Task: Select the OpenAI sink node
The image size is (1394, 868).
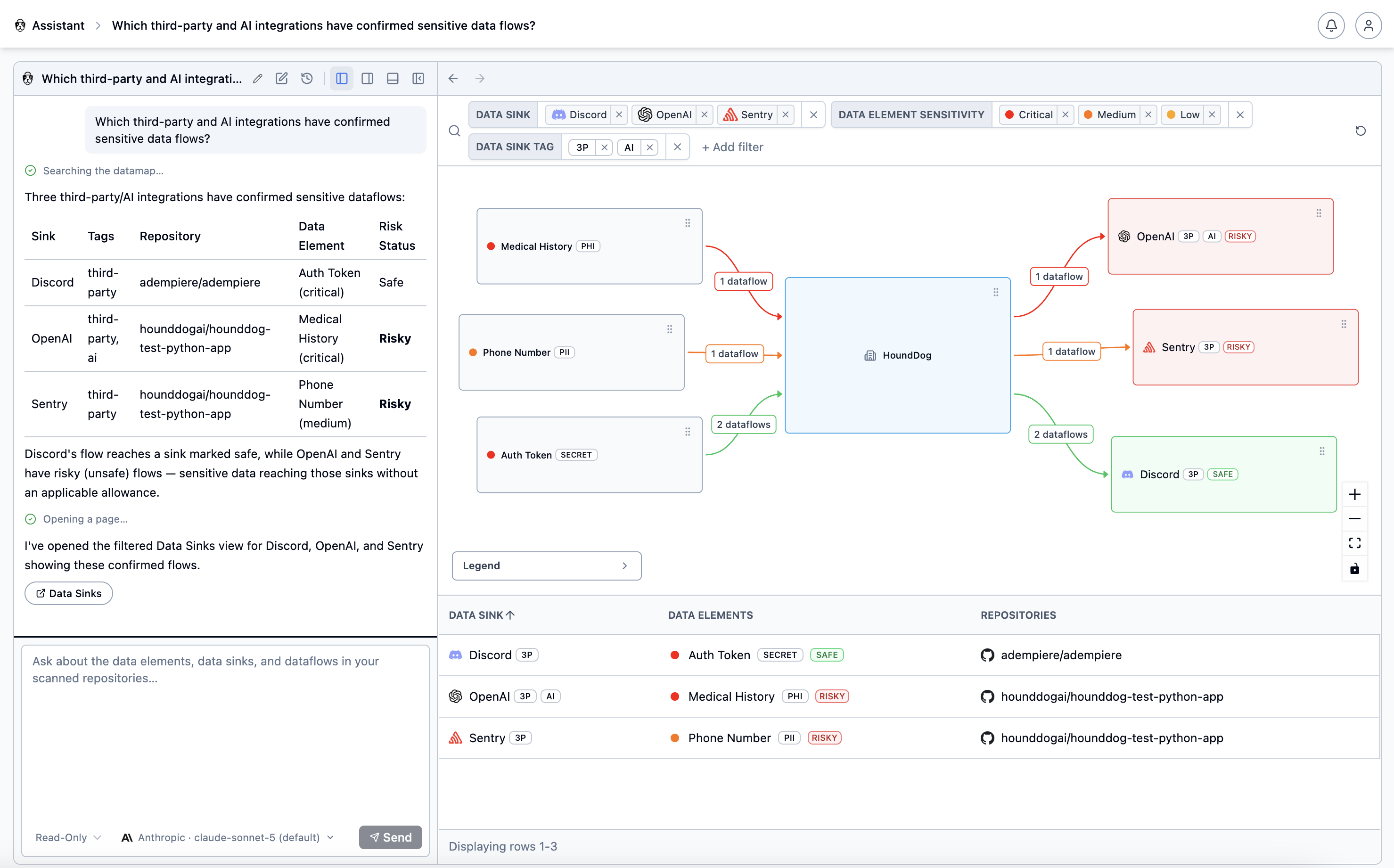Action: coord(1220,236)
